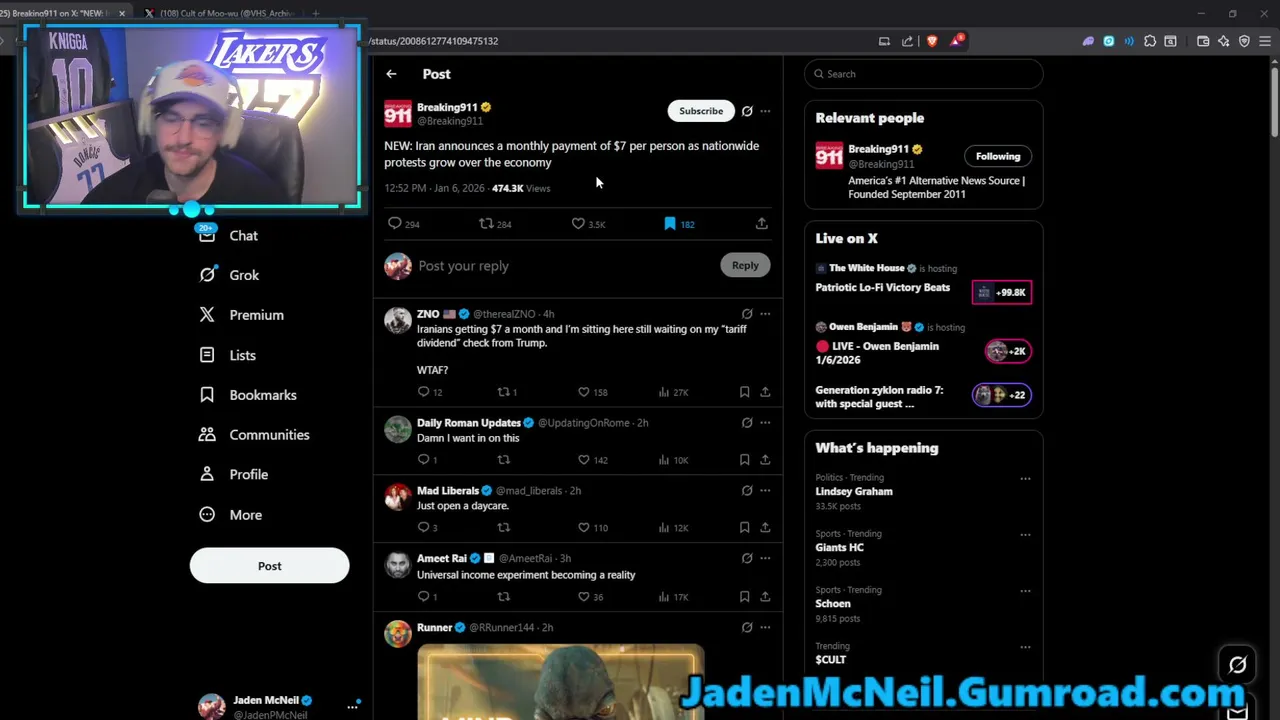Expand the More menu in the sidebar
The width and height of the screenshot is (1280, 720).
tap(245, 515)
